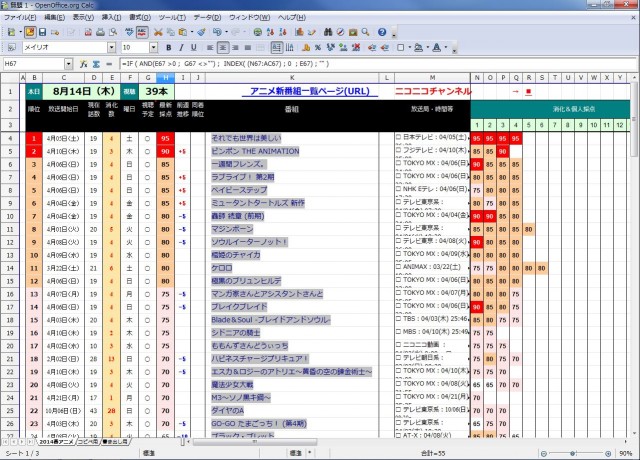The width and height of the screenshot is (640, 460).
Task: Expand the Undo history dropdown arrow
Action: tap(226, 32)
